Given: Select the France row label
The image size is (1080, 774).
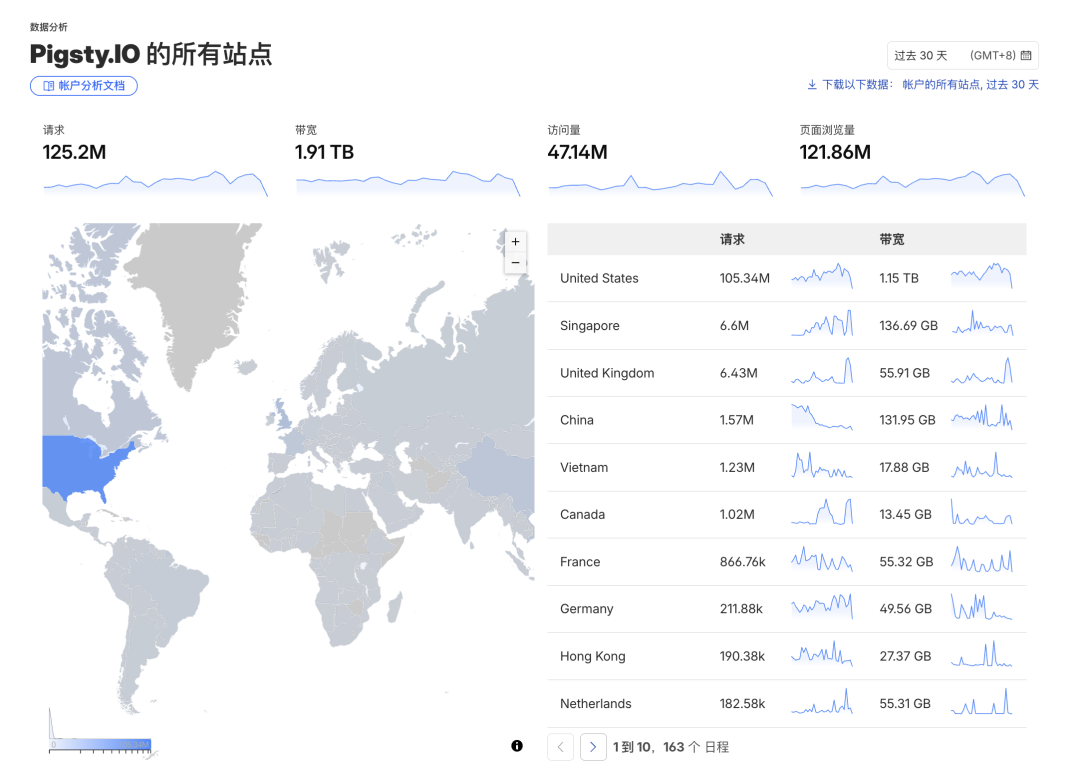Looking at the screenshot, I should [580, 562].
